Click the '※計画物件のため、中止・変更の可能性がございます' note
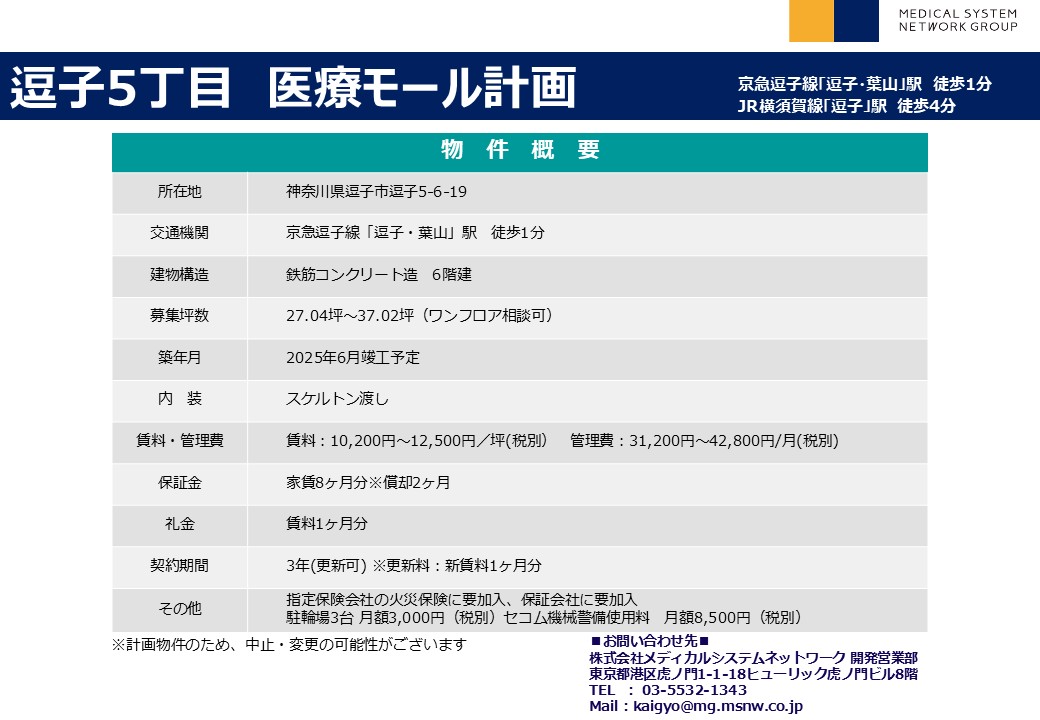The height and width of the screenshot is (720, 1040). click(x=289, y=644)
